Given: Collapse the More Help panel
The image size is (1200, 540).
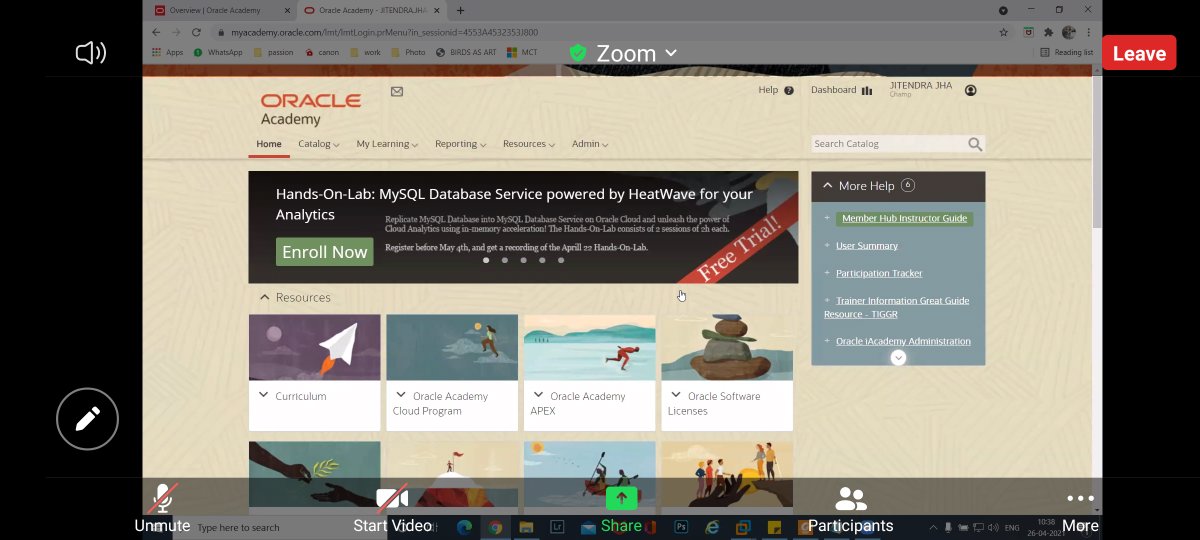Looking at the screenshot, I should pos(828,185).
